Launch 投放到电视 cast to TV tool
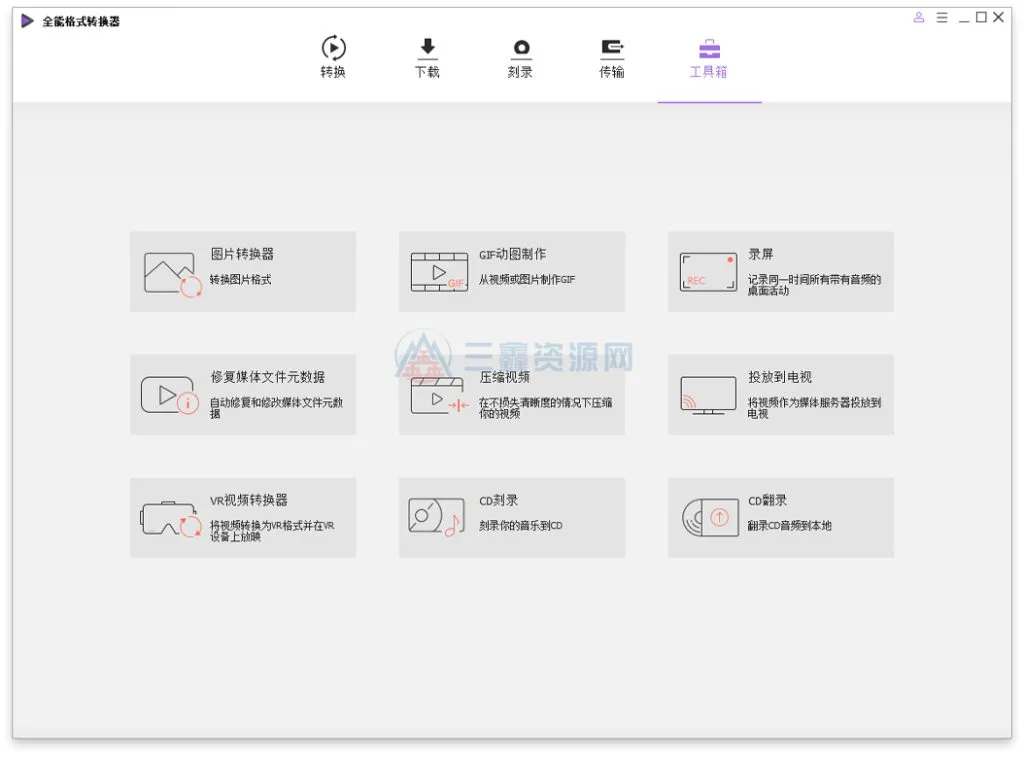The width and height of the screenshot is (1024, 759). click(780, 394)
